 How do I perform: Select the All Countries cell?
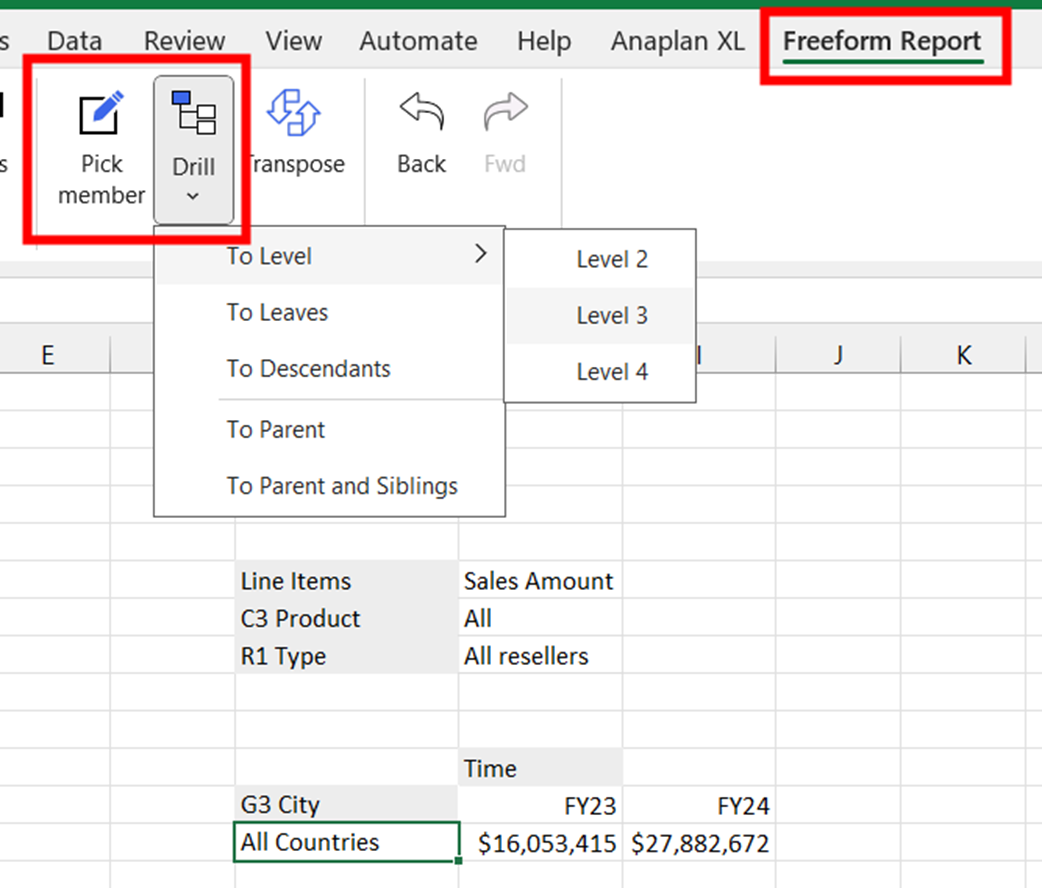(x=346, y=842)
